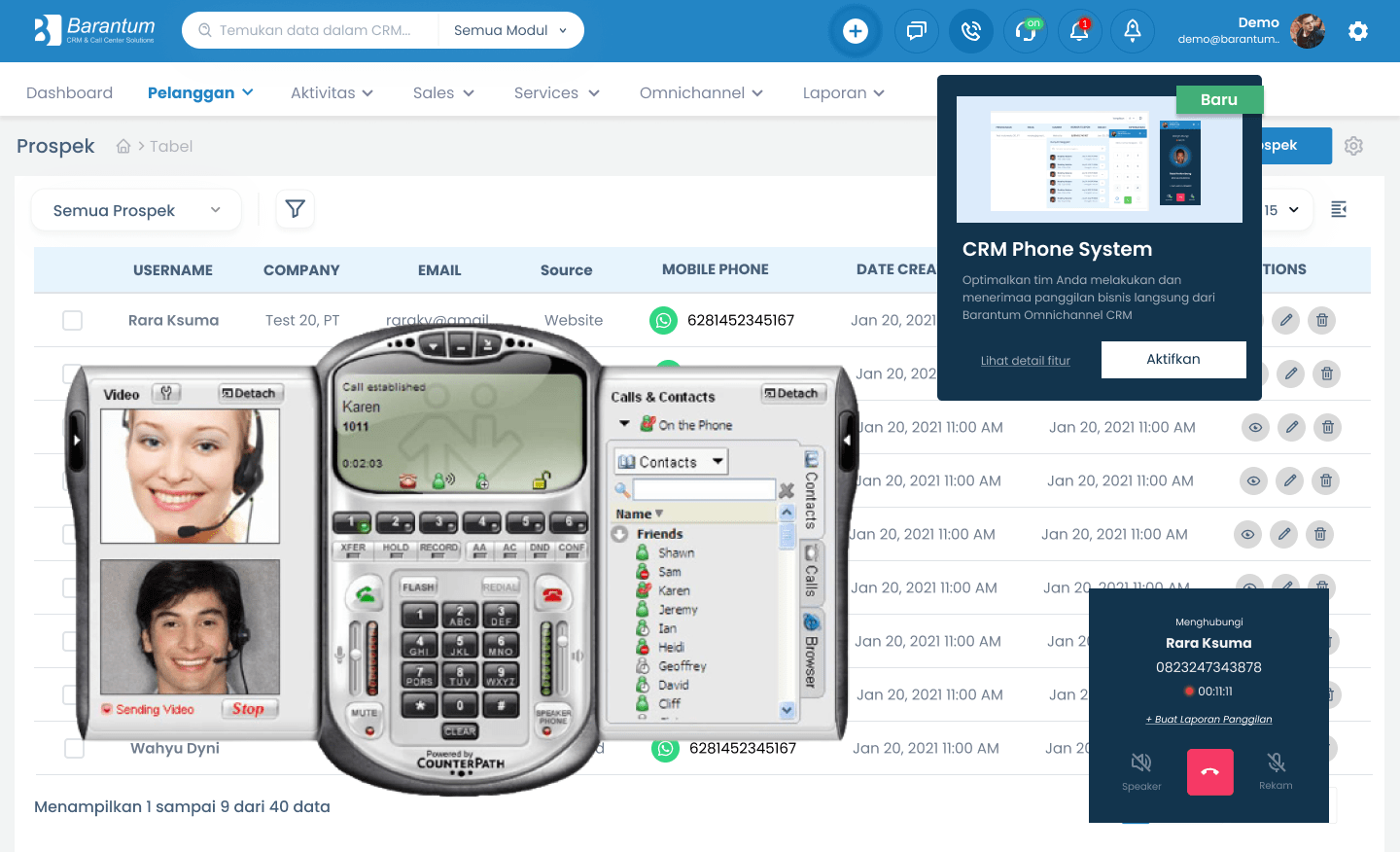Toggle Speaker in the call popup

point(1141,771)
